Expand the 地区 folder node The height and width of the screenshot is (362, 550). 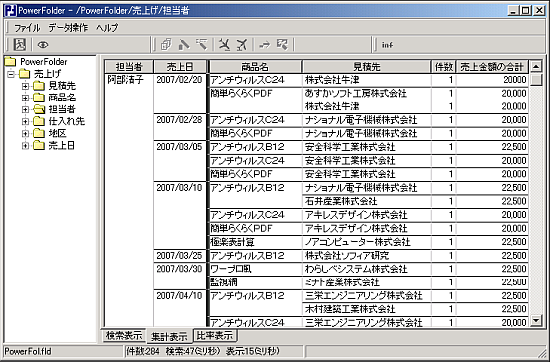pyautogui.click(x=25, y=133)
